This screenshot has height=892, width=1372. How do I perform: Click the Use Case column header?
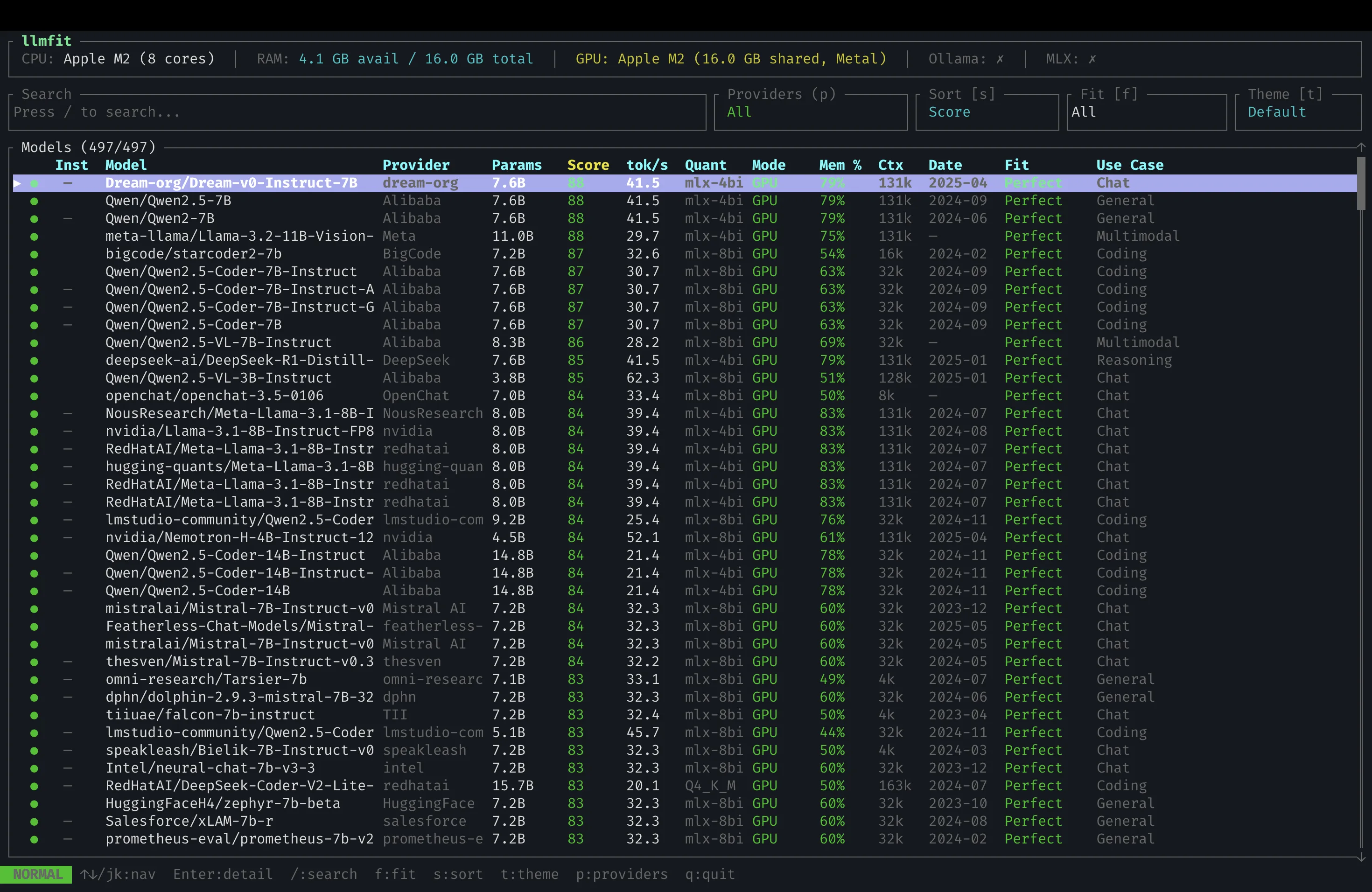click(x=1130, y=165)
